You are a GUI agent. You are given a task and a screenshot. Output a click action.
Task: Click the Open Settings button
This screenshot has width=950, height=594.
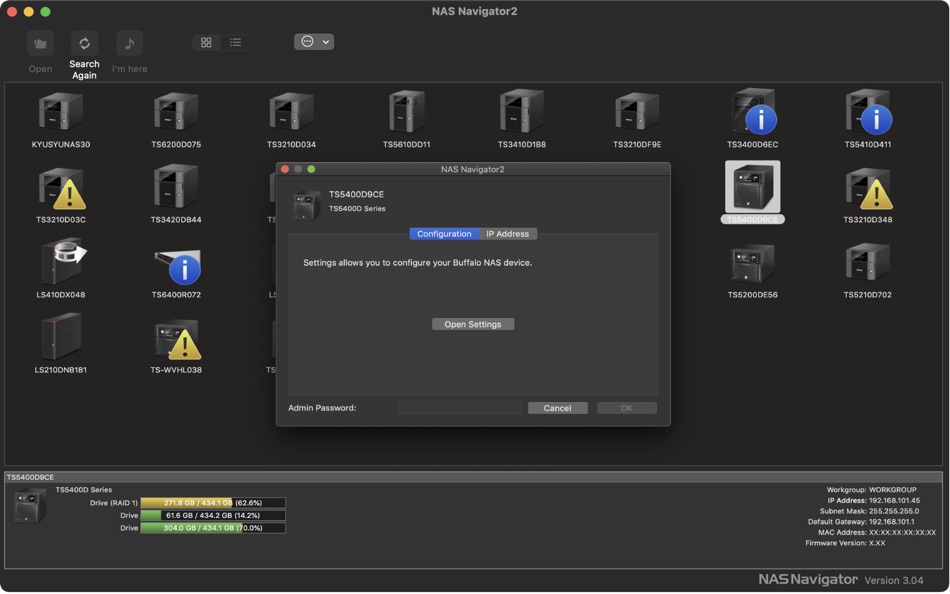pos(473,324)
